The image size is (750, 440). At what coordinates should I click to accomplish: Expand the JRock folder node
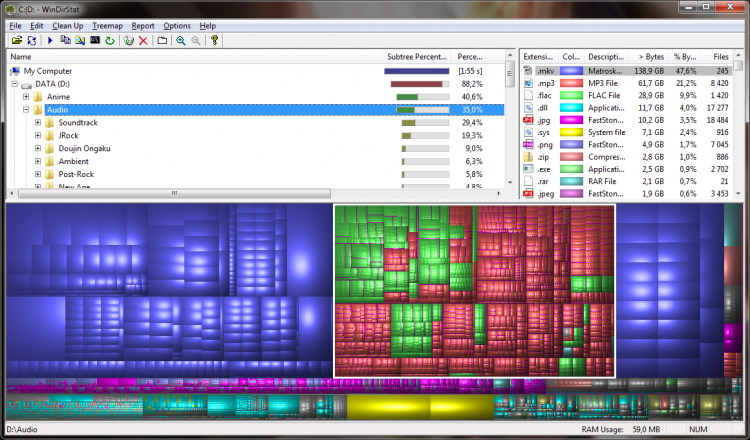pos(38,136)
